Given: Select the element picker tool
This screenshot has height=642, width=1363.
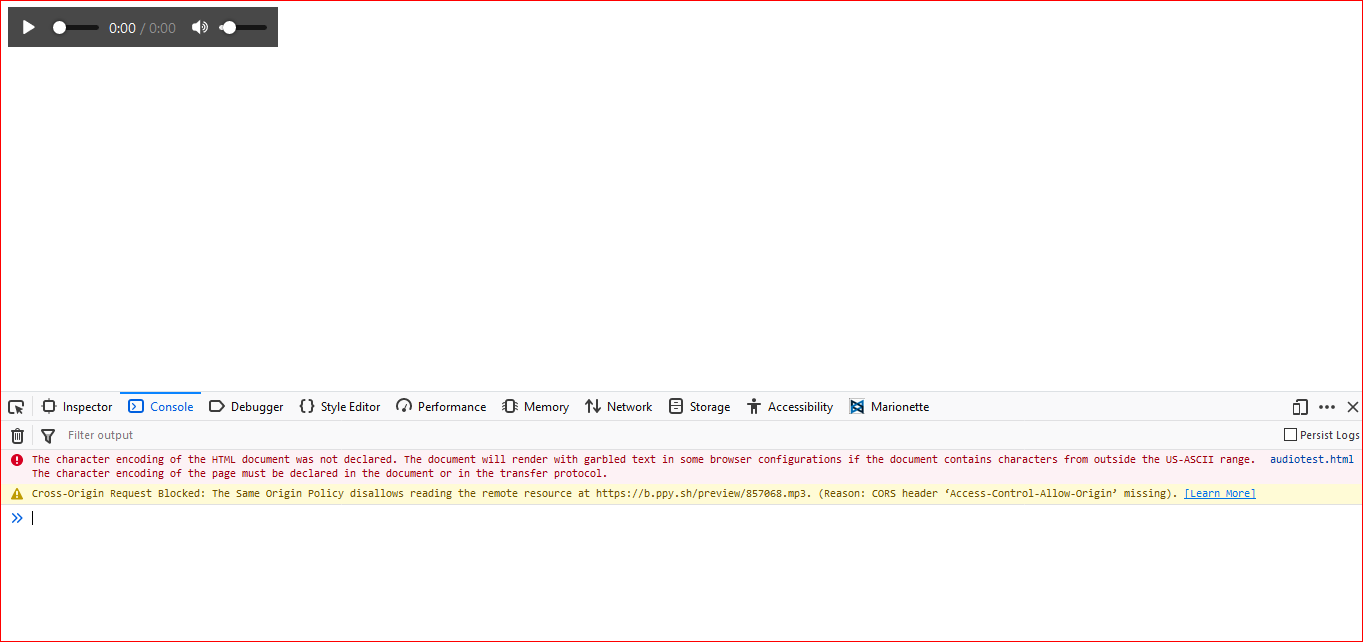Looking at the screenshot, I should 15,406.
